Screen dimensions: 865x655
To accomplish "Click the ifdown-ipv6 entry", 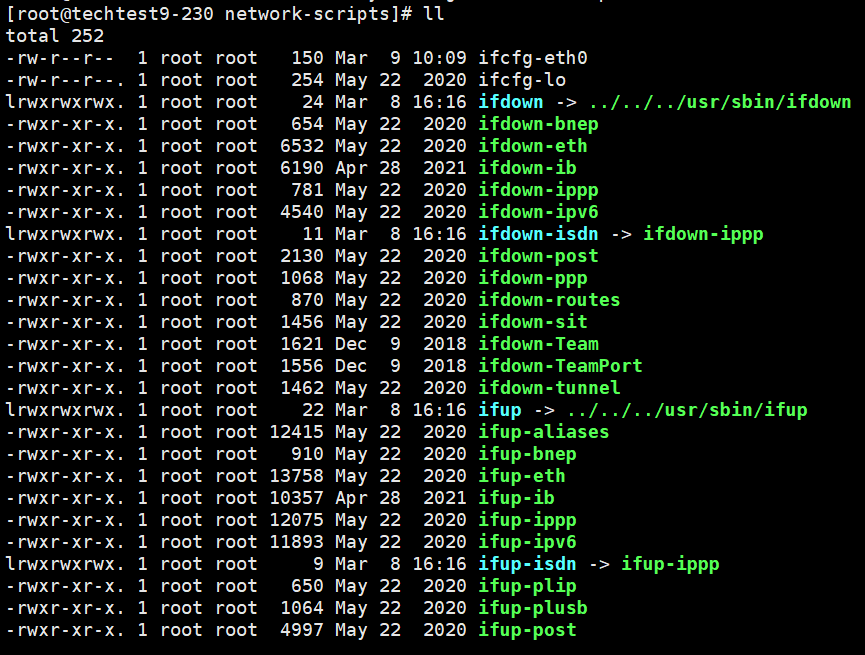I will (538, 212).
